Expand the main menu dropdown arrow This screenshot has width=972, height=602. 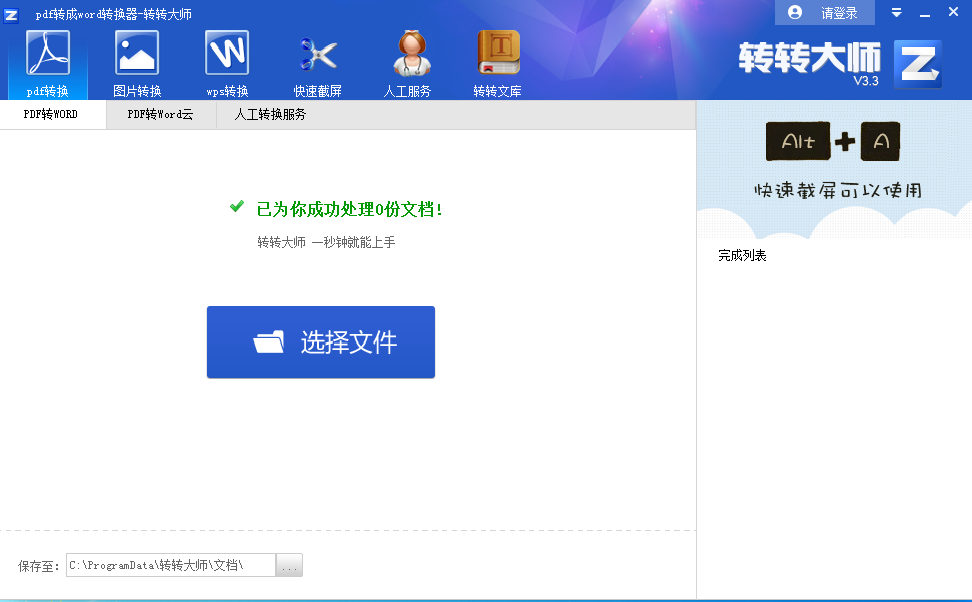coord(897,13)
